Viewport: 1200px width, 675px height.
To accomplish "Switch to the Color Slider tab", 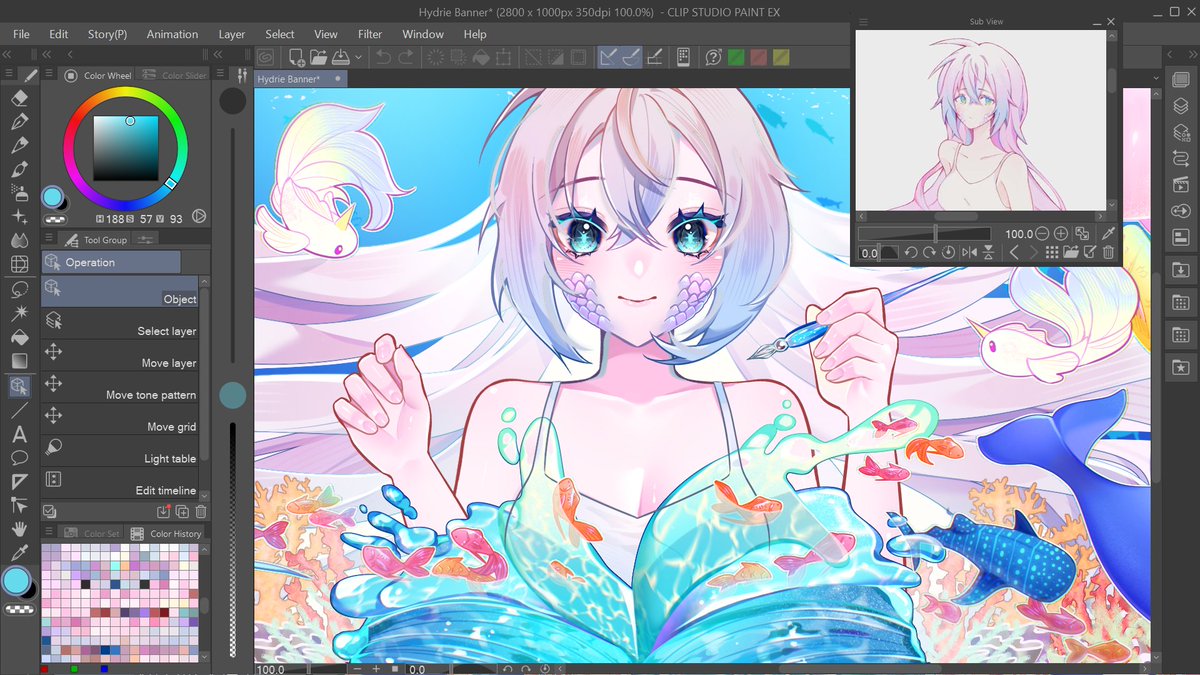I will pos(173,75).
